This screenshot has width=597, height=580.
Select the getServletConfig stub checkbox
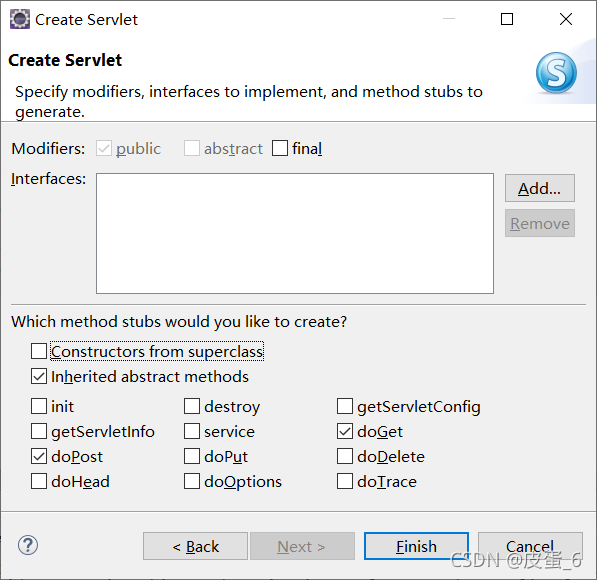345,406
